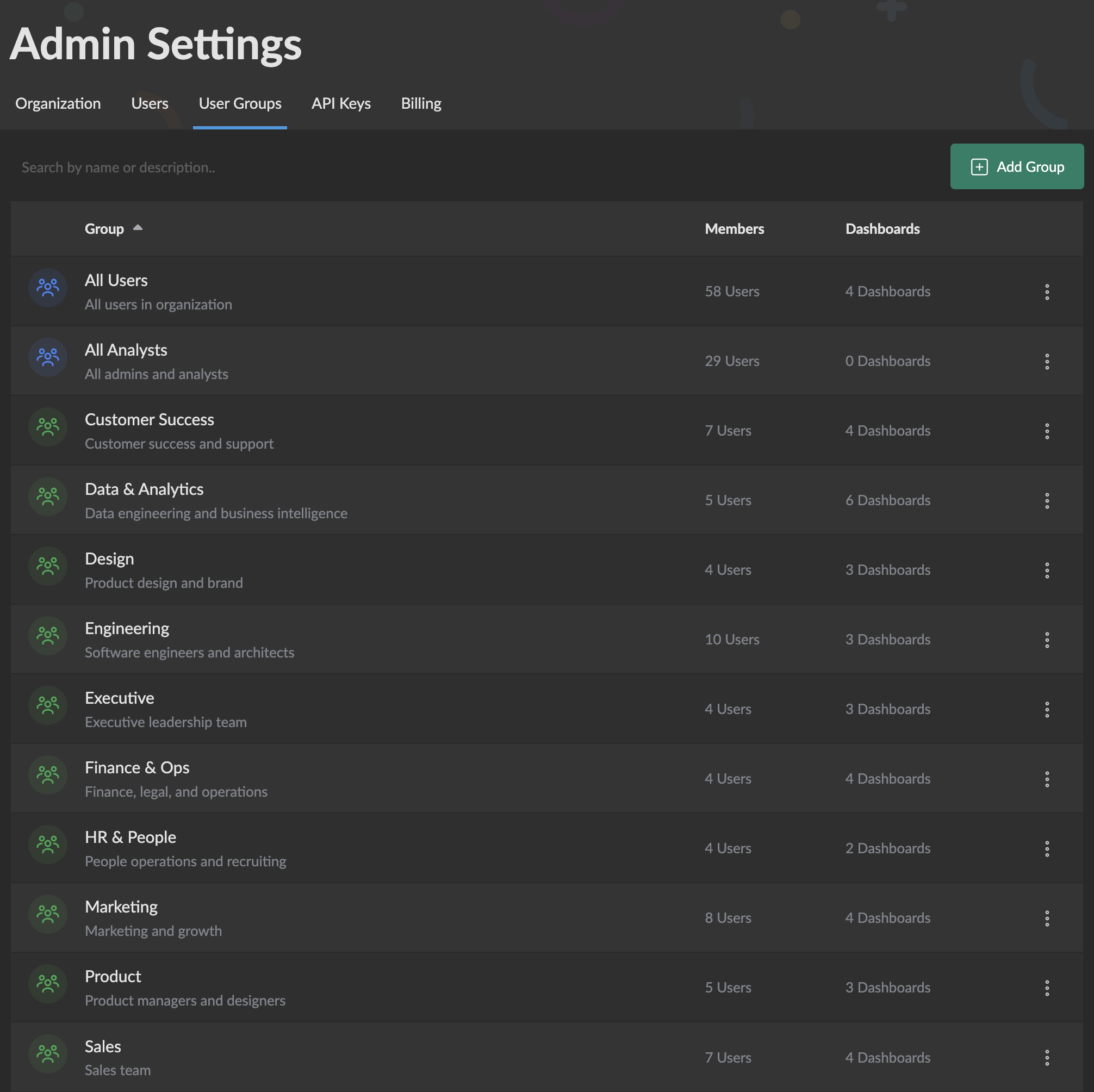Click the Design group avatar icon

47,566
